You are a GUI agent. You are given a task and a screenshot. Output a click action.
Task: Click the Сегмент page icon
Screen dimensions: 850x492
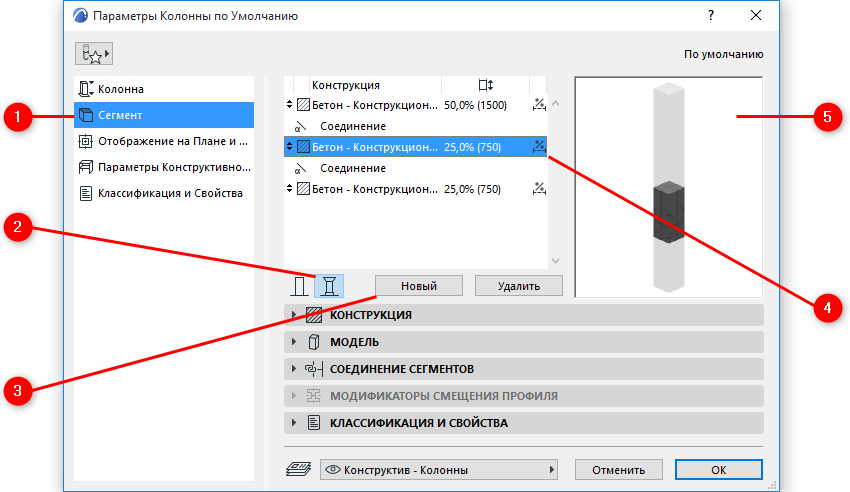pyautogui.click(x=86, y=115)
